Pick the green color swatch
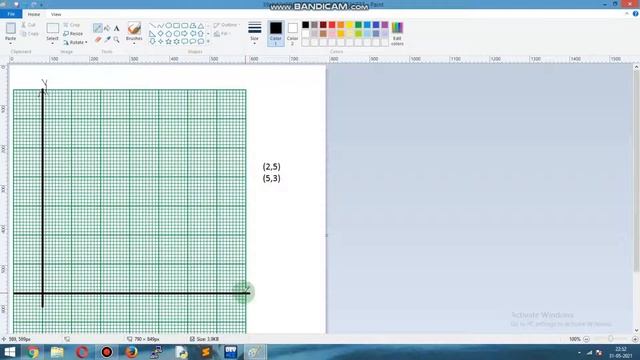Image resolution: width=640 pixels, height=360 pixels. pos(358,25)
